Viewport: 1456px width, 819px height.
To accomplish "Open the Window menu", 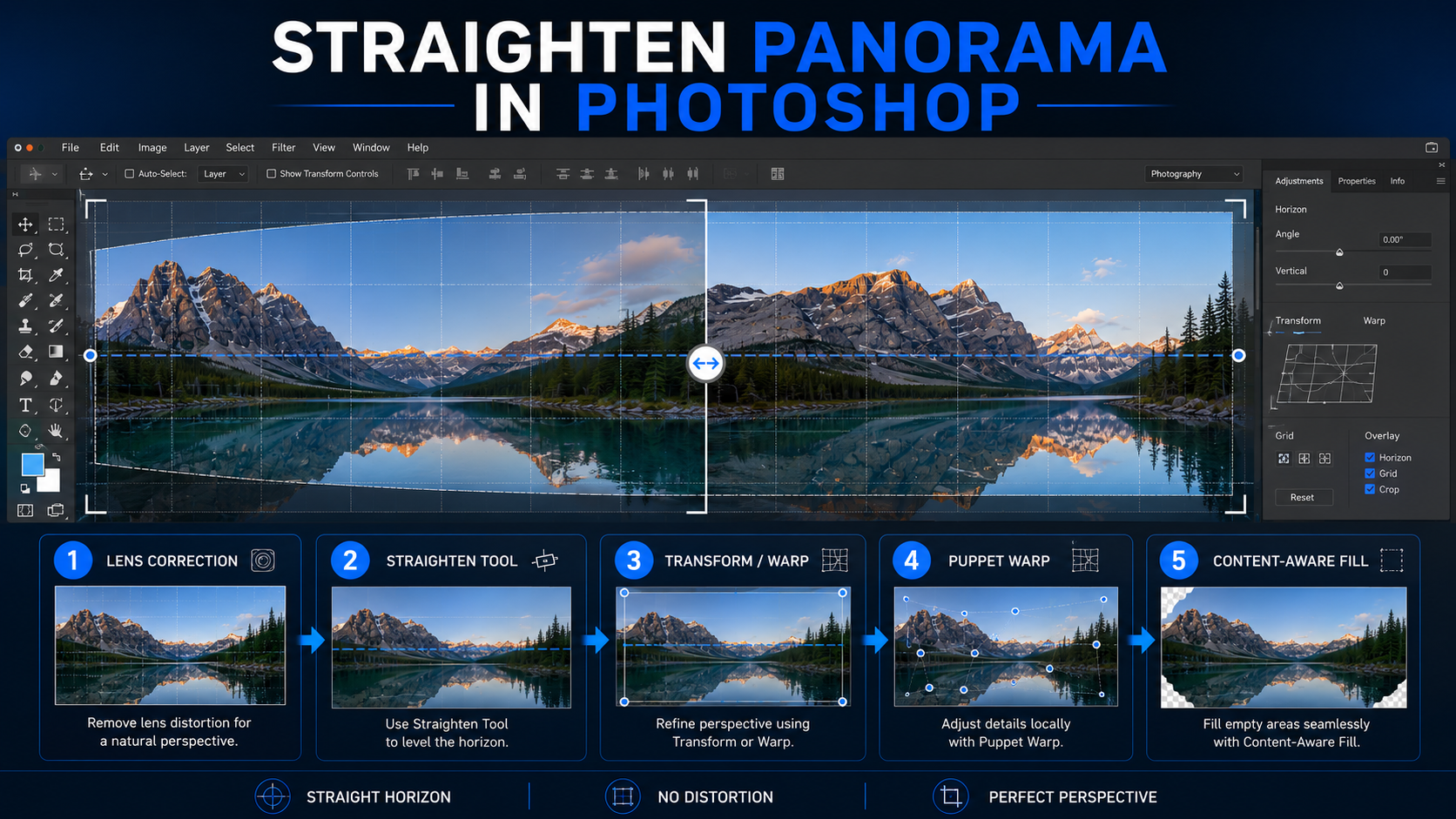I will point(371,148).
